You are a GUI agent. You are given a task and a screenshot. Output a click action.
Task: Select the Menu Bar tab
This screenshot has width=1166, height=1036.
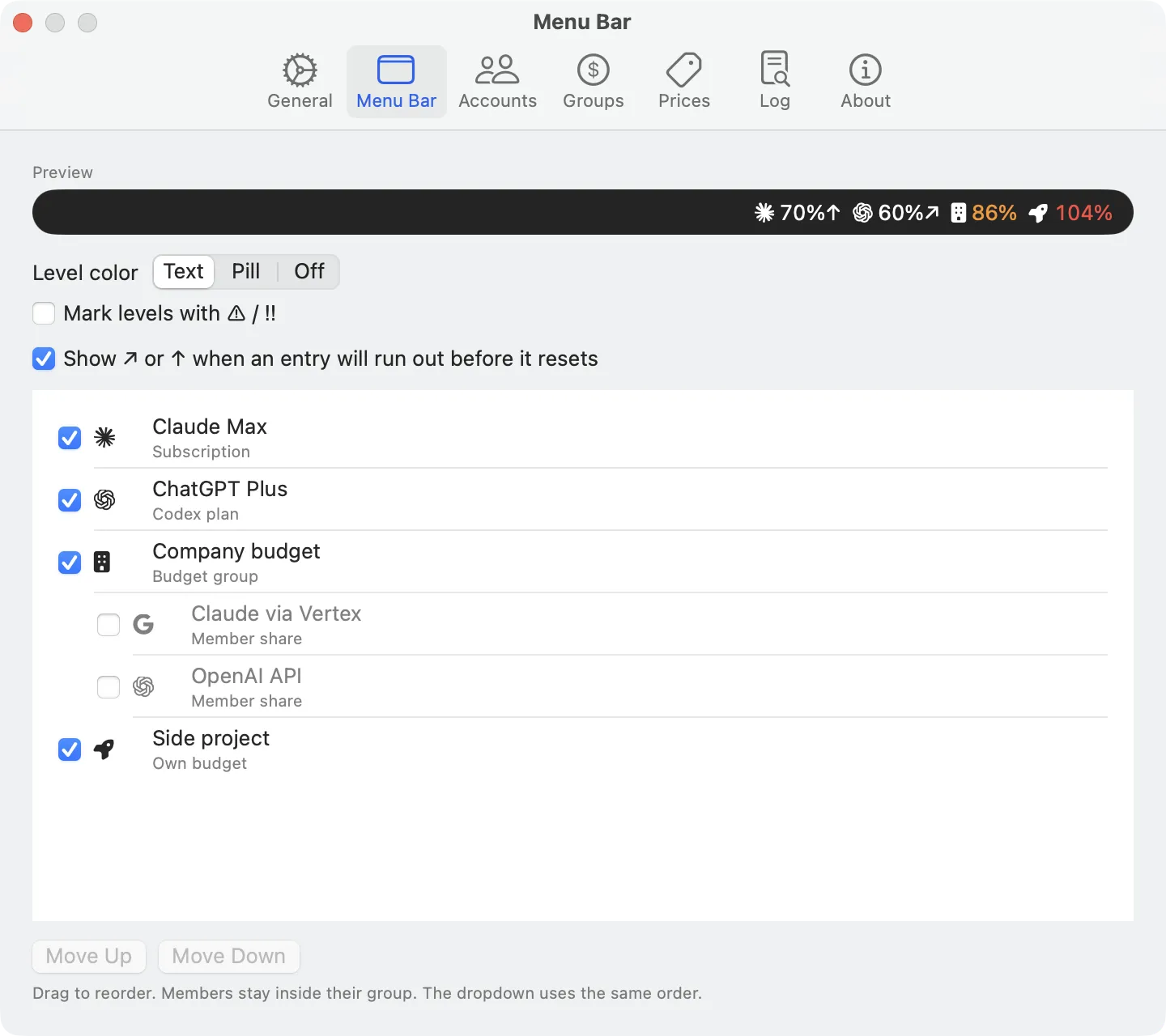(x=397, y=82)
